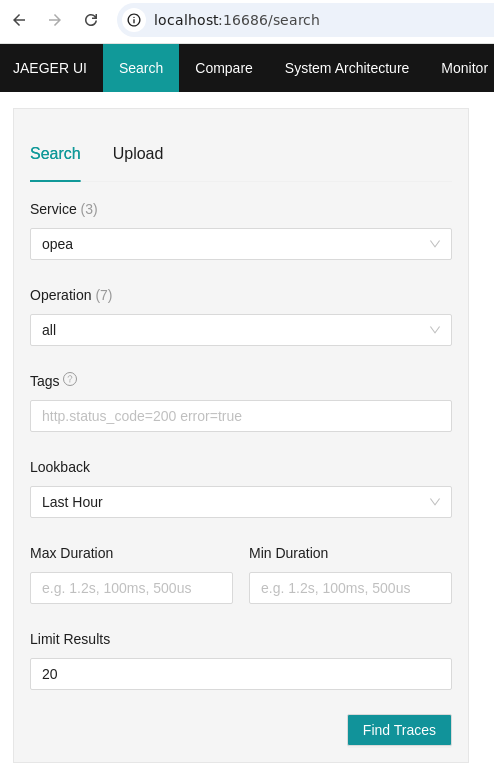494x765 pixels.
Task: Open the Compare menu item
Action: (x=224, y=68)
